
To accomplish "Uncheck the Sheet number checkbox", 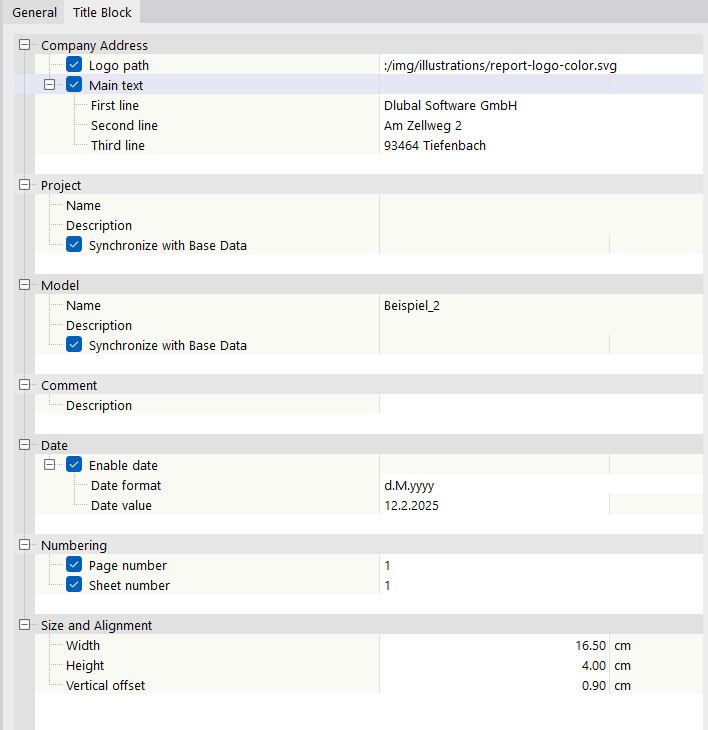I will point(74,585).
